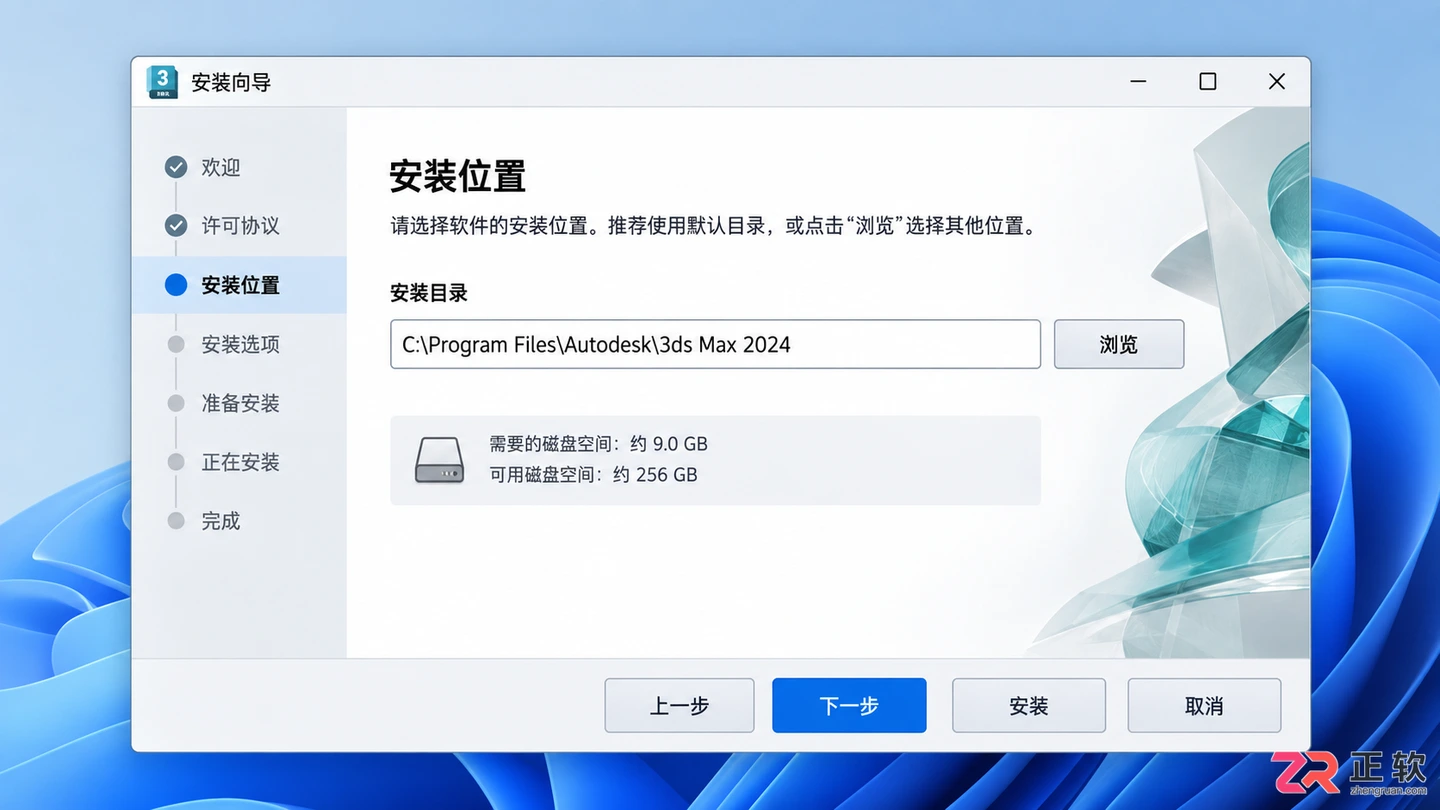Cancel setup with the 取消 button
Image resolution: width=1440 pixels, height=810 pixels.
pos(1204,705)
